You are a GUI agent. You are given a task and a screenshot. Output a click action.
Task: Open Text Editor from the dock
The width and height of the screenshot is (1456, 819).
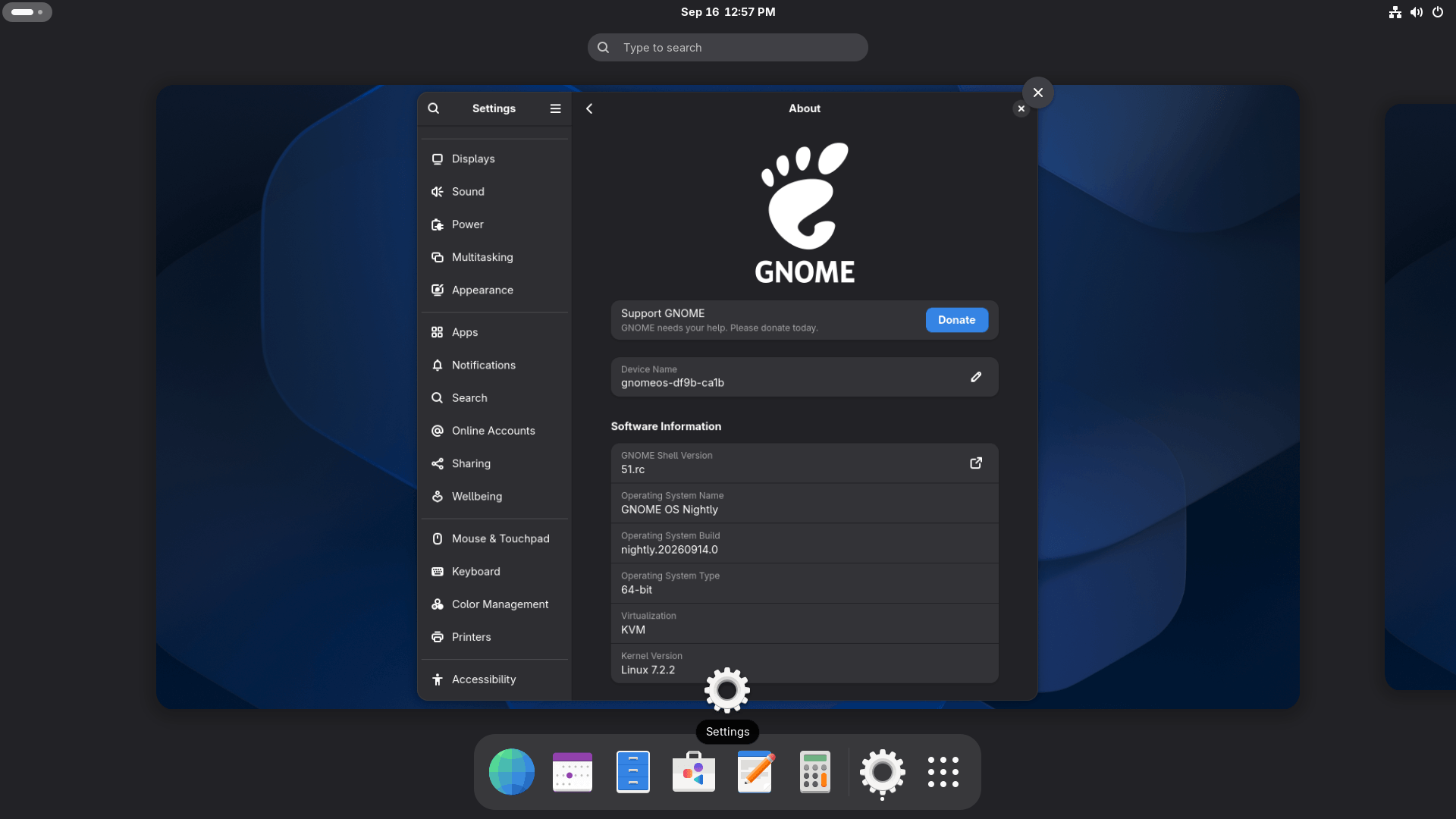click(x=755, y=772)
